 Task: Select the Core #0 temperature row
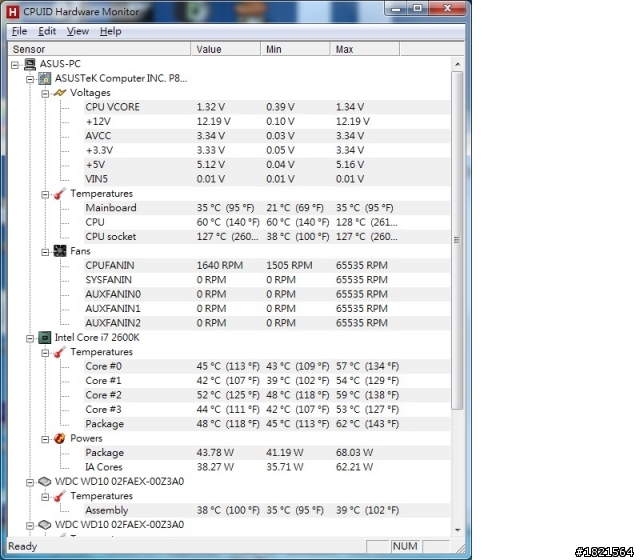(x=267, y=366)
